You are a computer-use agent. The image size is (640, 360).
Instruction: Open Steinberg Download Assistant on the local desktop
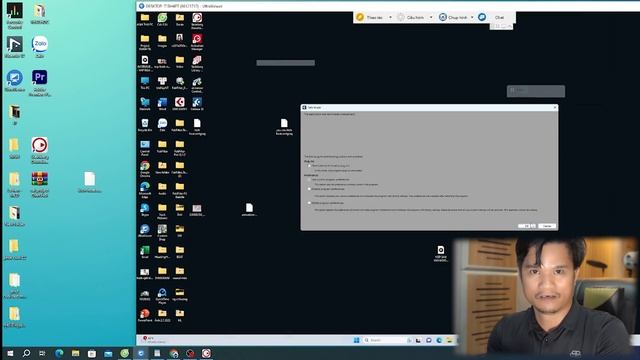tap(40, 145)
